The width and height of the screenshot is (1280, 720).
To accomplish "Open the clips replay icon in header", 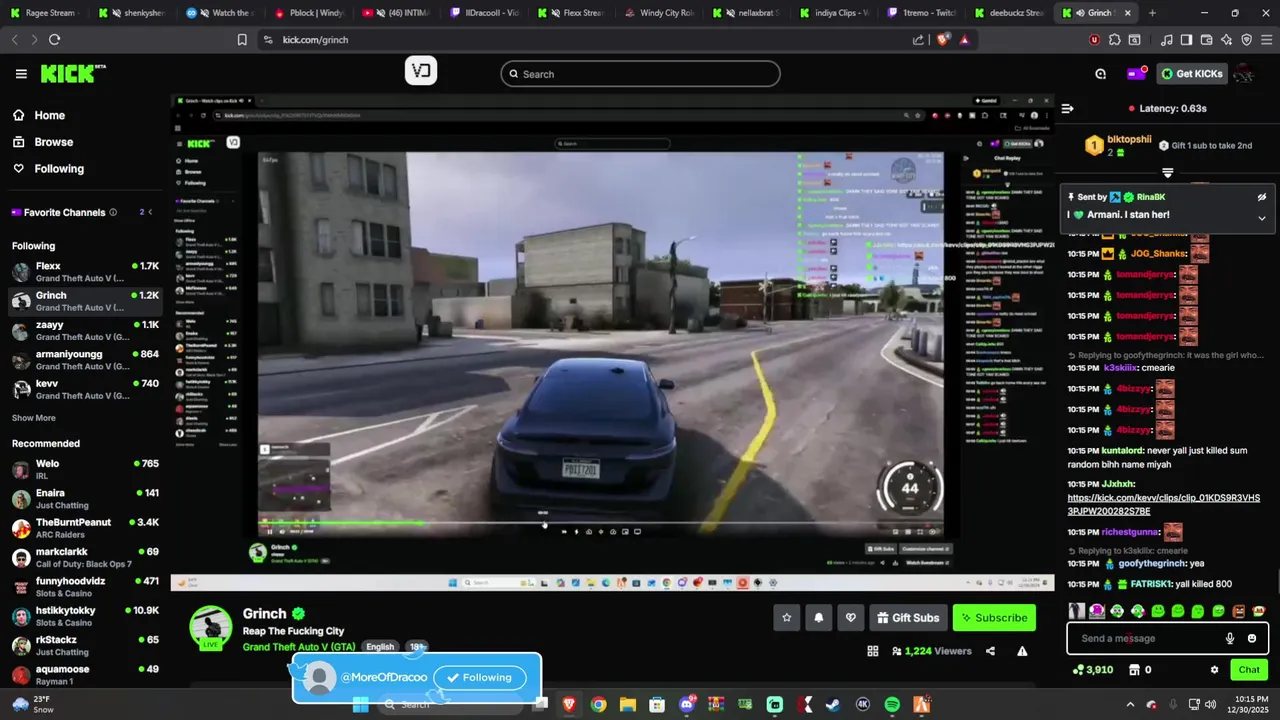I will tap(1101, 74).
